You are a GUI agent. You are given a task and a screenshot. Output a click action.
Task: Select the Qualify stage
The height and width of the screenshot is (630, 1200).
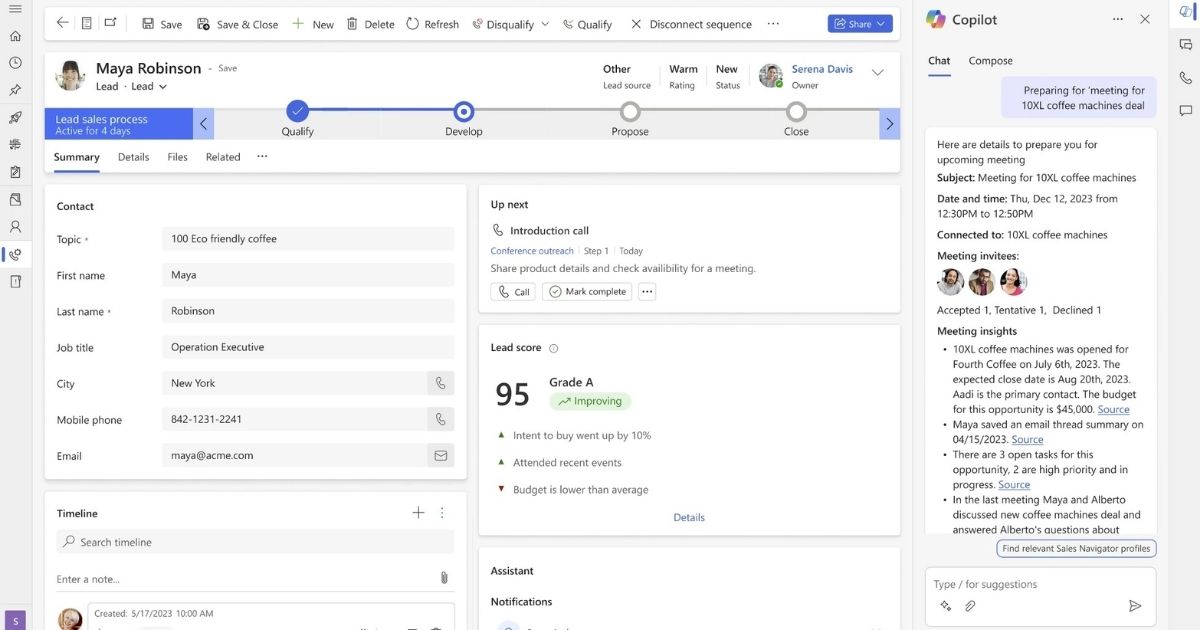[298, 111]
